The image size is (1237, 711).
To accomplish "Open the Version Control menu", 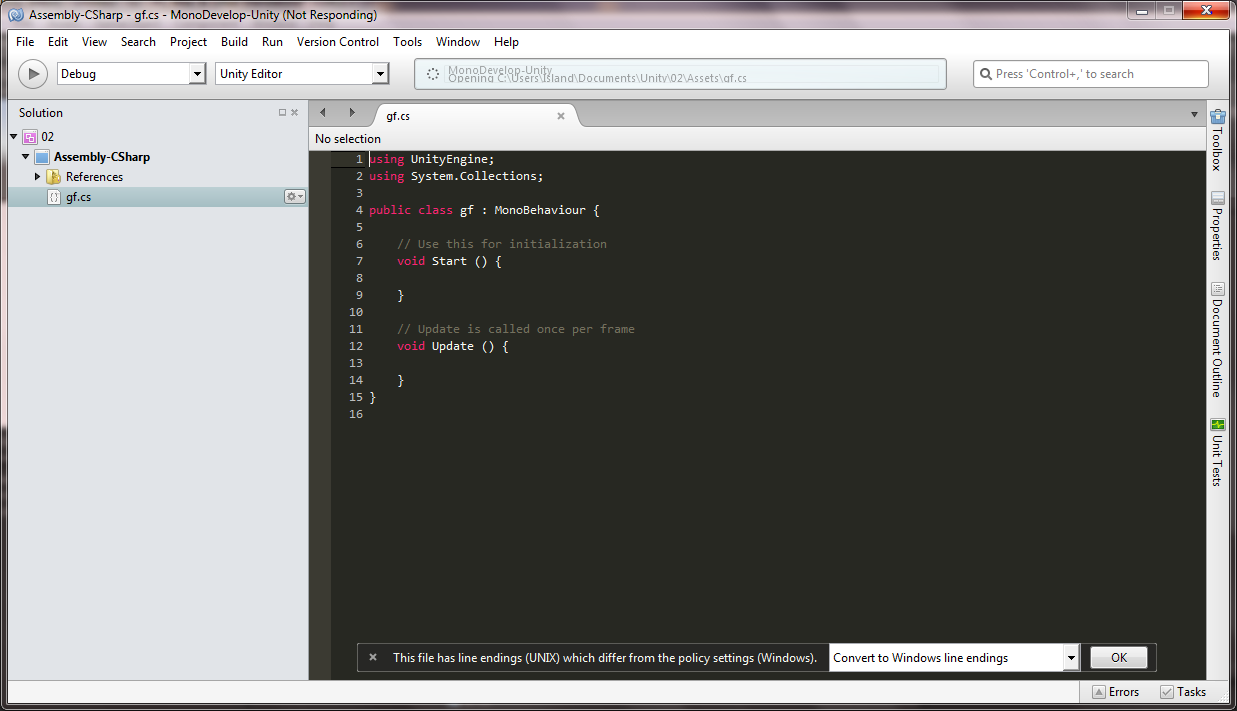I will tap(338, 42).
